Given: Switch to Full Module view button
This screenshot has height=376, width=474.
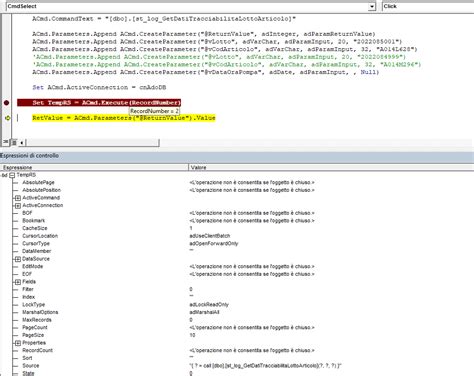Looking at the screenshot, I should pyautogui.click(x=14, y=143).
